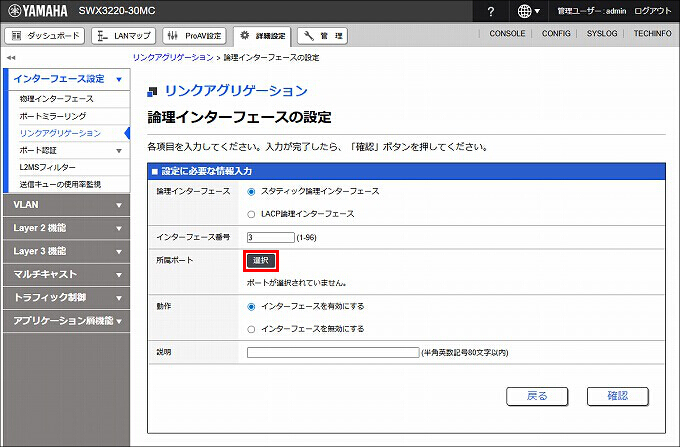Expand the VLAN menu section
680x447 pixels.
[66, 205]
